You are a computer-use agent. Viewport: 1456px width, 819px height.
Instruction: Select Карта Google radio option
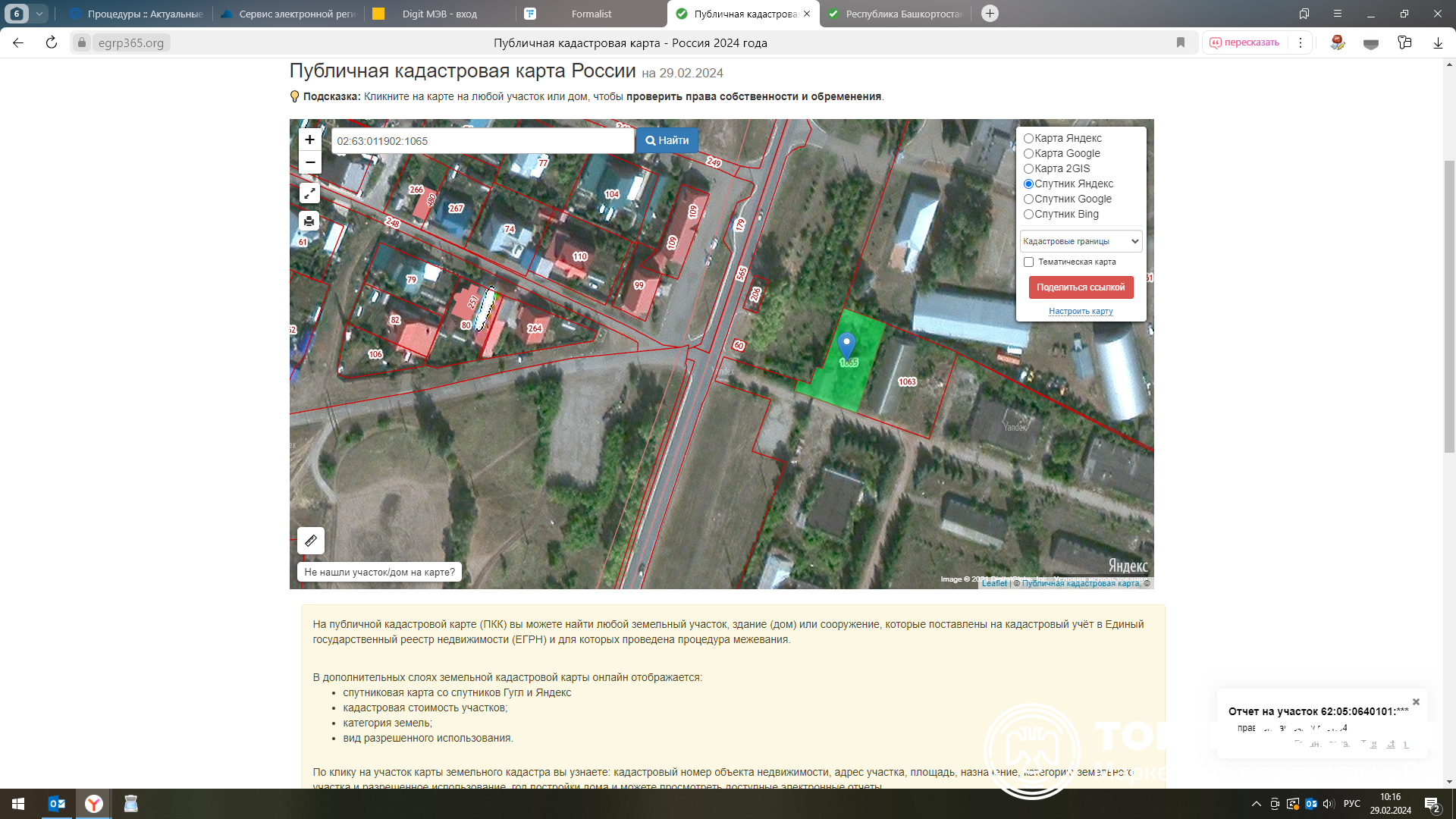click(x=1029, y=153)
